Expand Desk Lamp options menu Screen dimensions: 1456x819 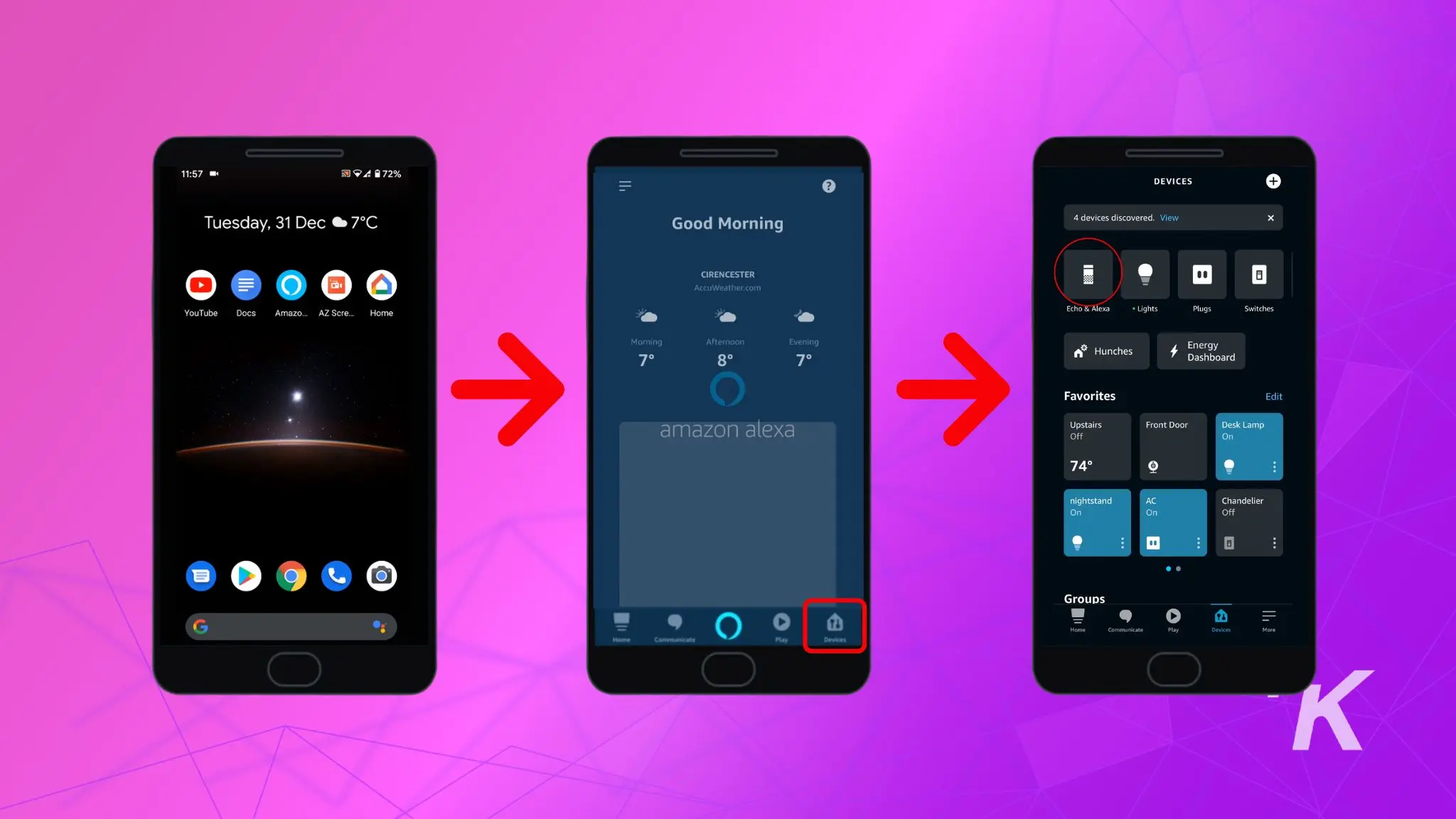coord(1273,466)
